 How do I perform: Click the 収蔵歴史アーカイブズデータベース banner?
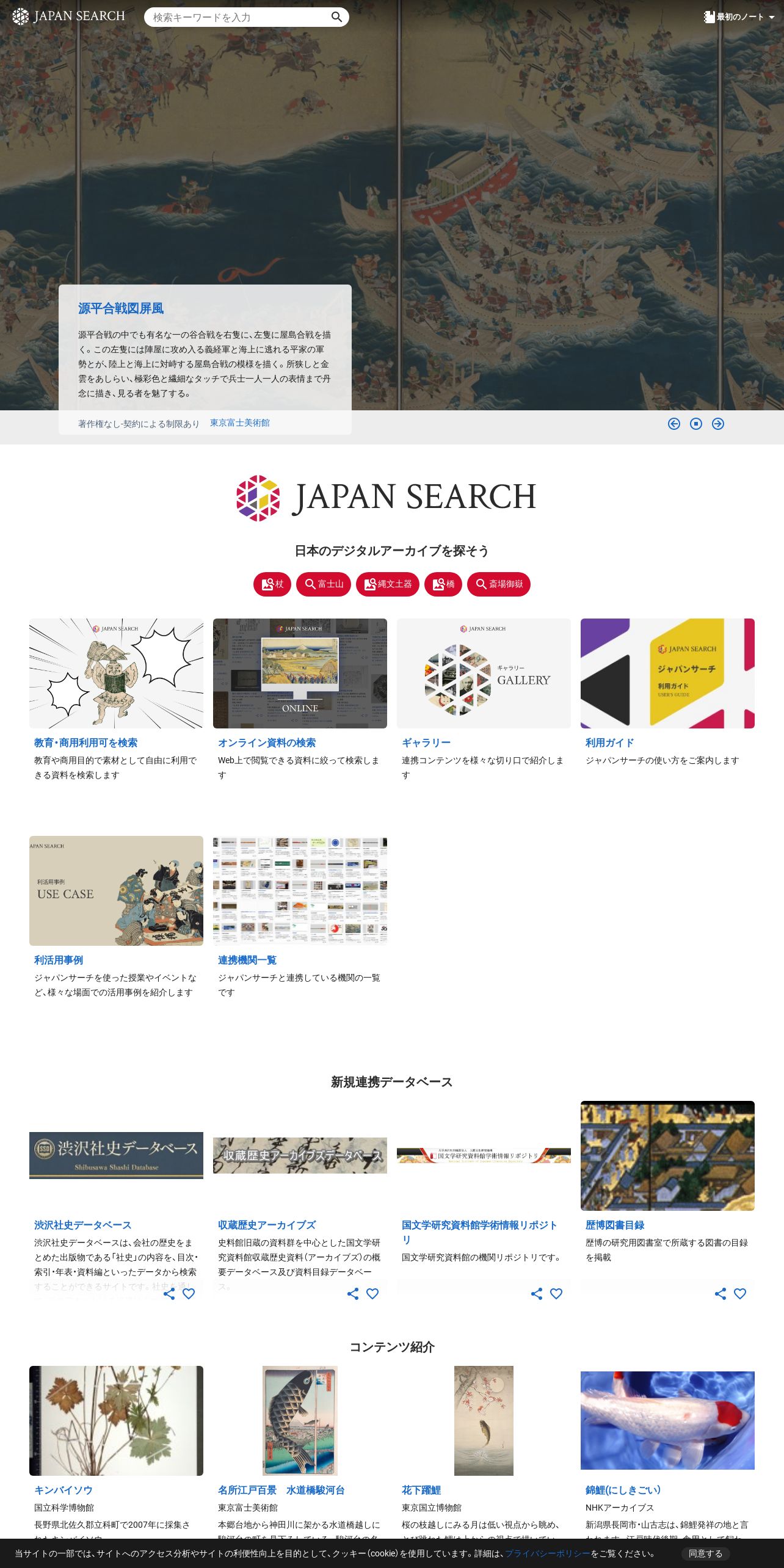tap(300, 1155)
